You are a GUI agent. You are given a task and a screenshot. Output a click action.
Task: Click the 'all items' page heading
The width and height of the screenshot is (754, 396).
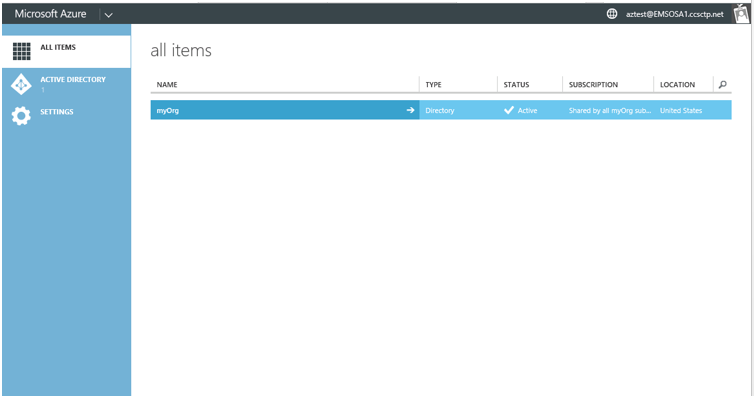click(181, 50)
